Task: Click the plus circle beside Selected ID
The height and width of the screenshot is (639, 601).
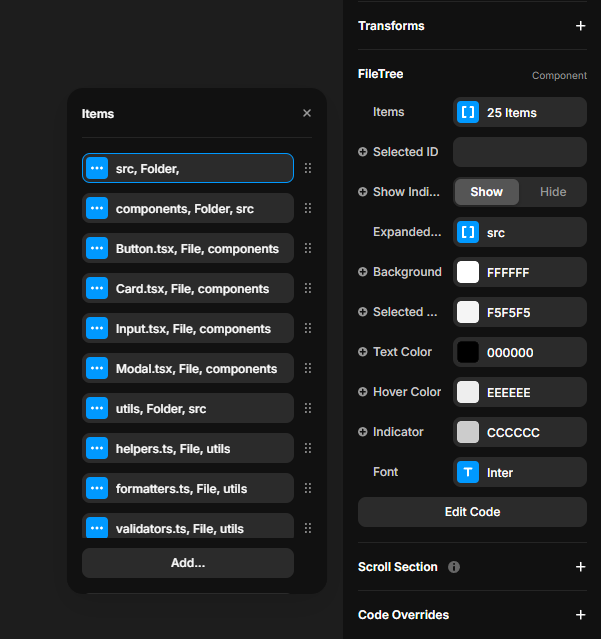Action: tap(363, 152)
